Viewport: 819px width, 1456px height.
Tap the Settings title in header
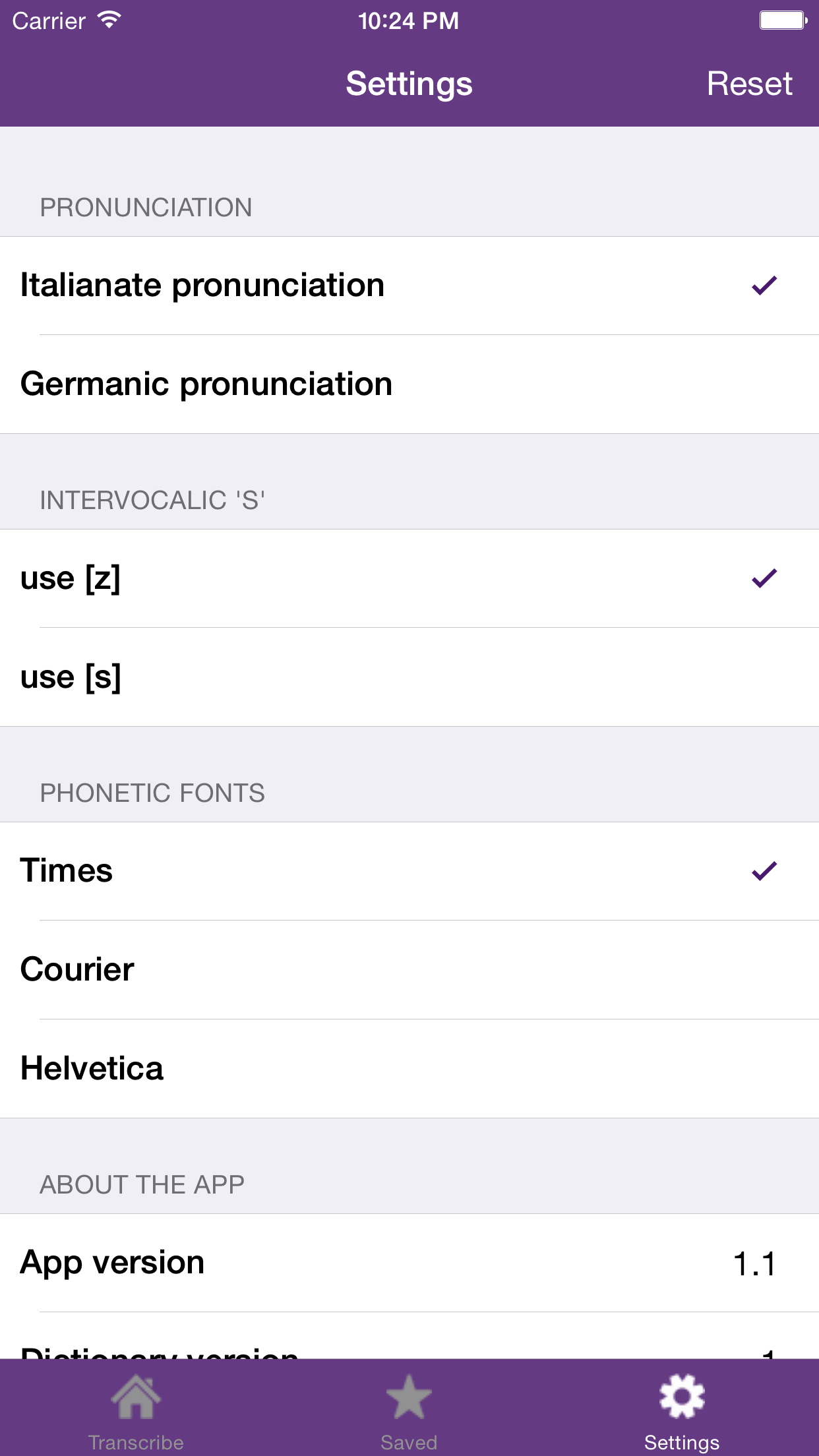click(x=409, y=85)
